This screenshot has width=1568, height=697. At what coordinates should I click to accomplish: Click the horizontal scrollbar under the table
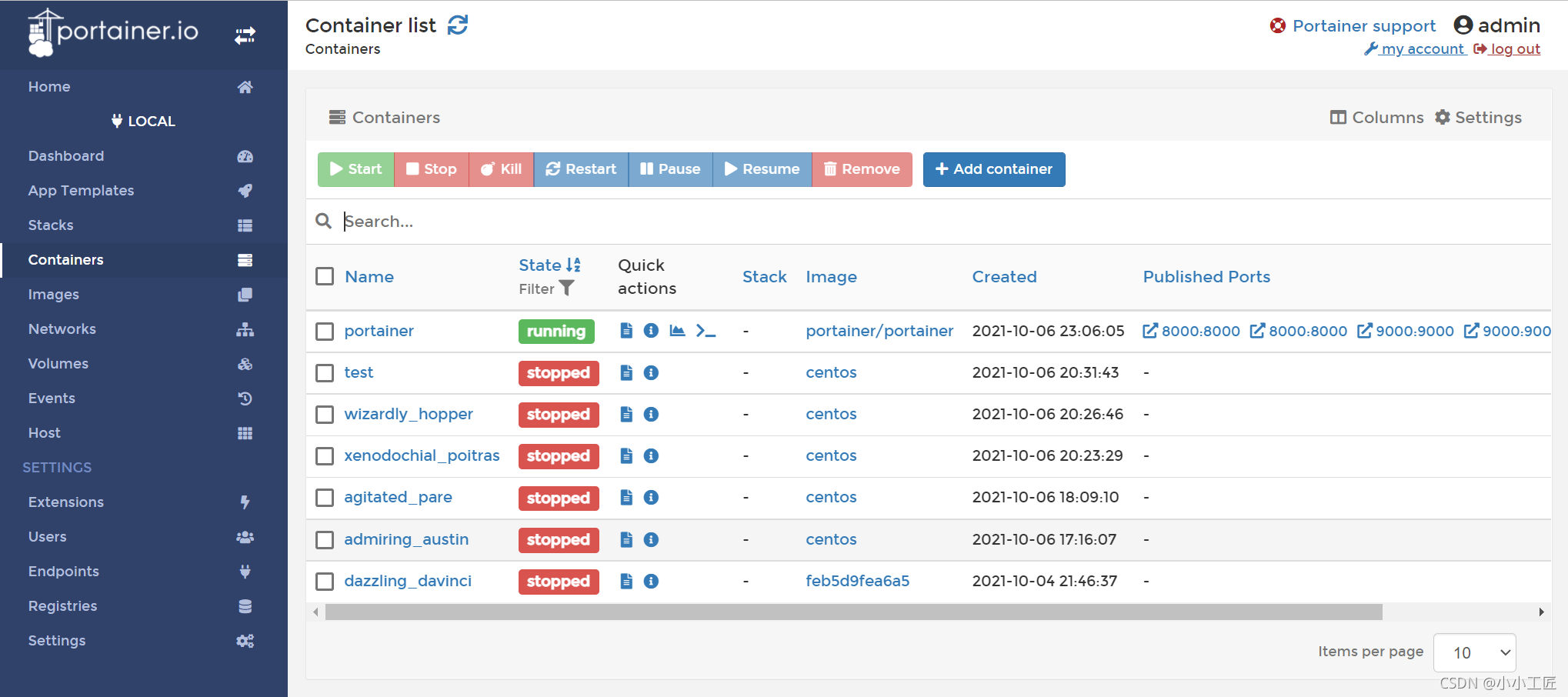(x=852, y=612)
